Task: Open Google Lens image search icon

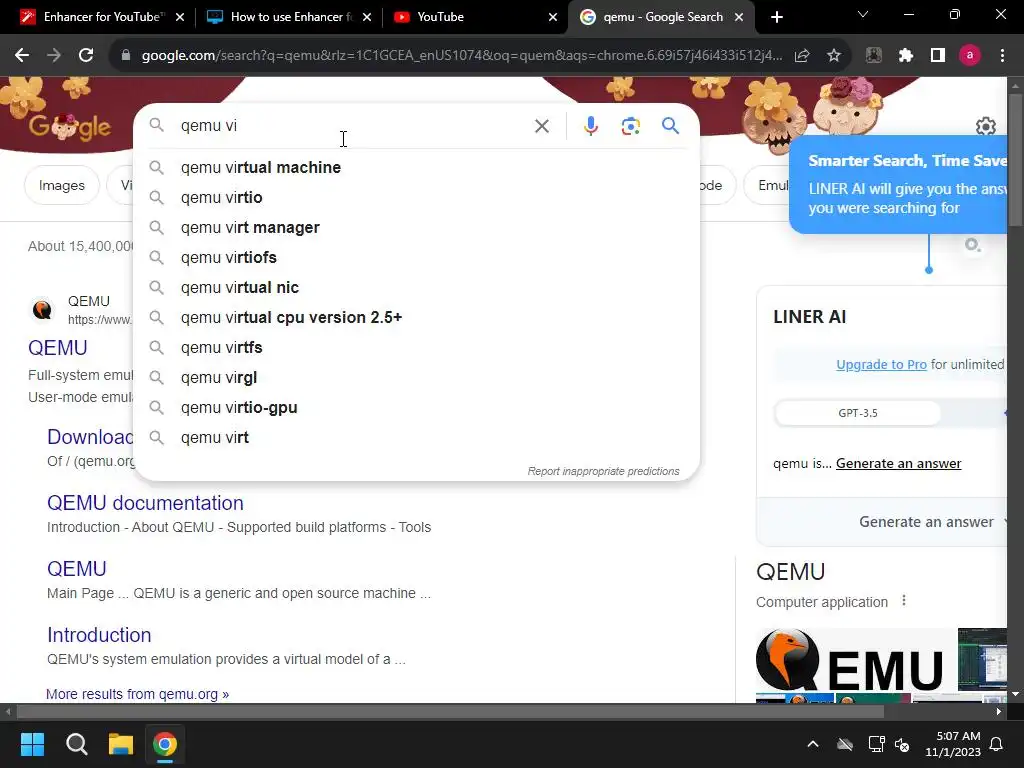Action: (x=630, y=126)
